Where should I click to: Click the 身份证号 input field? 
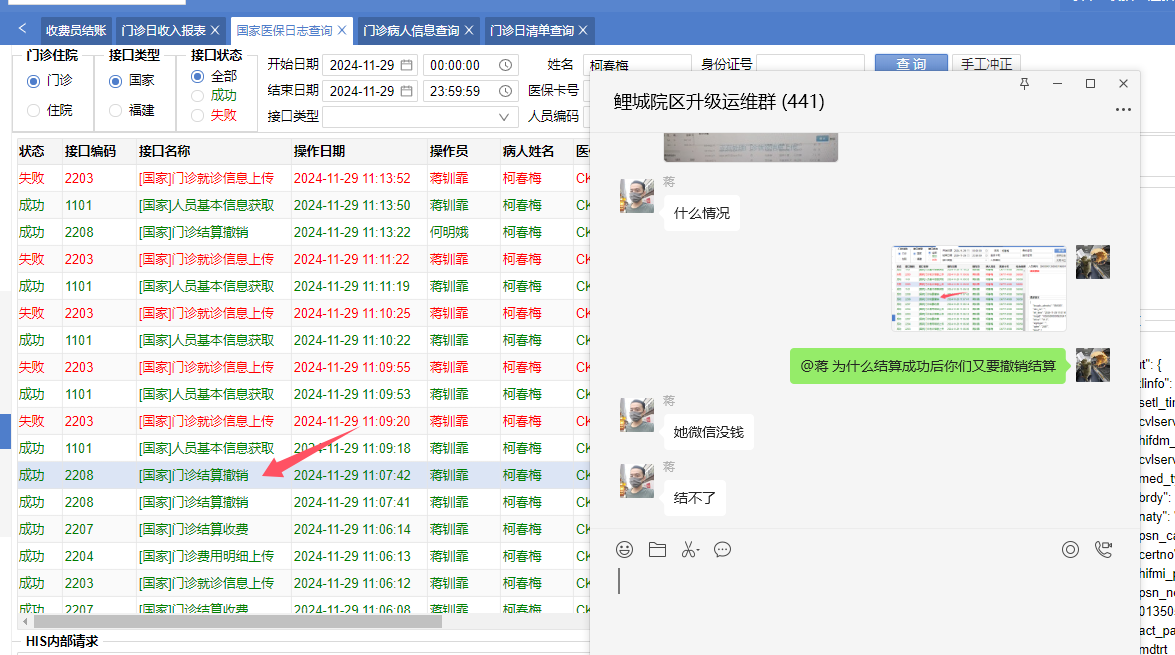810,64
